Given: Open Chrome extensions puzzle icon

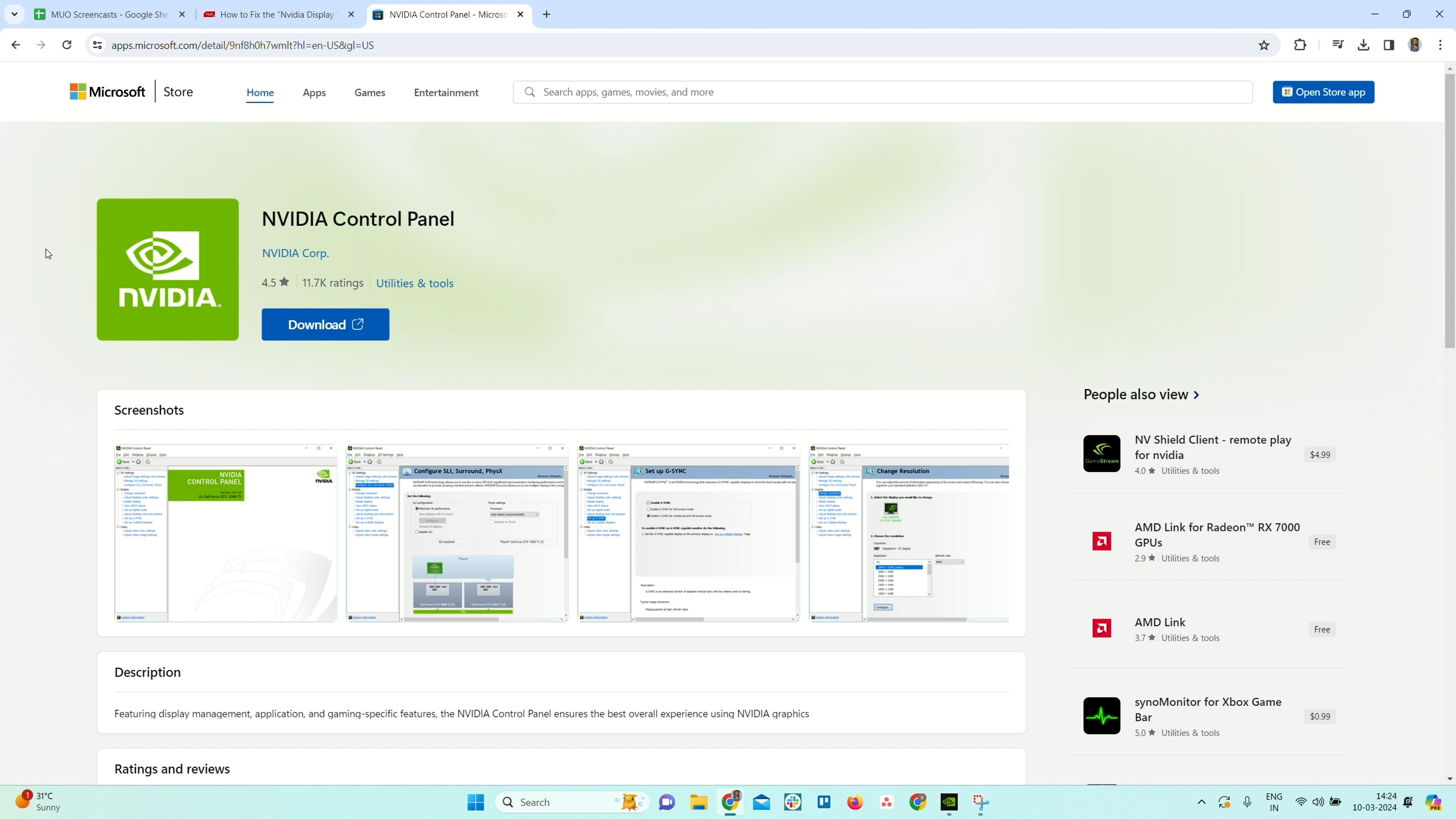Looking at the screenshot, I should (x=1300, y=45).
